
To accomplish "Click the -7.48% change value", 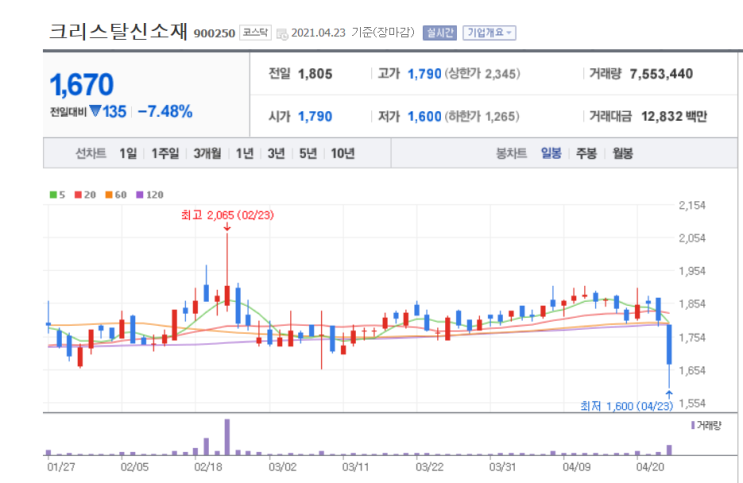I will pyautogui.click(x=165, y=111).
